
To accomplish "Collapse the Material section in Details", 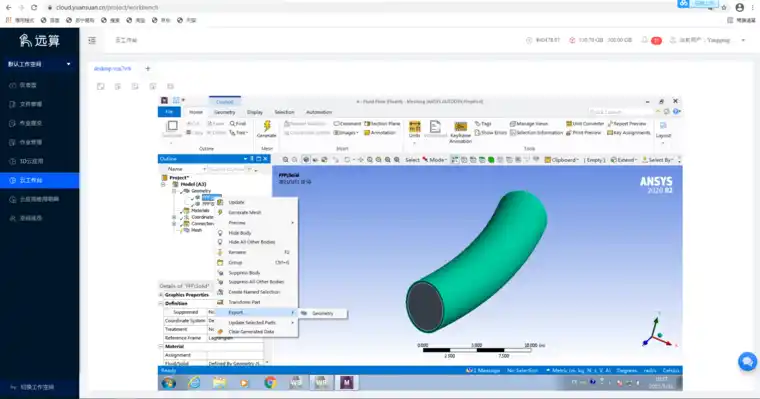I will tap(161, 346).
